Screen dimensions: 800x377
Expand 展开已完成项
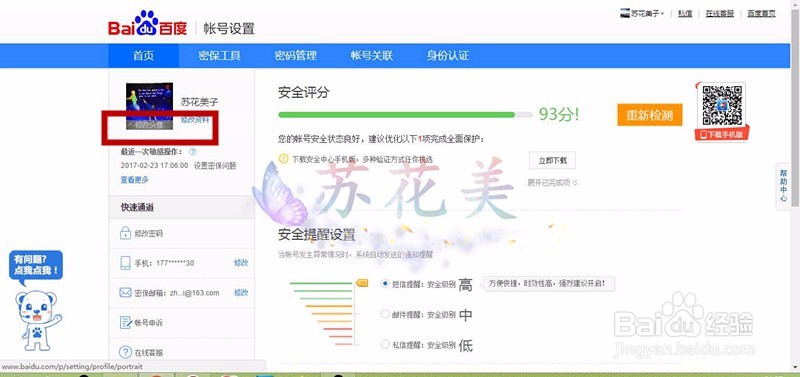pos(552,183)
